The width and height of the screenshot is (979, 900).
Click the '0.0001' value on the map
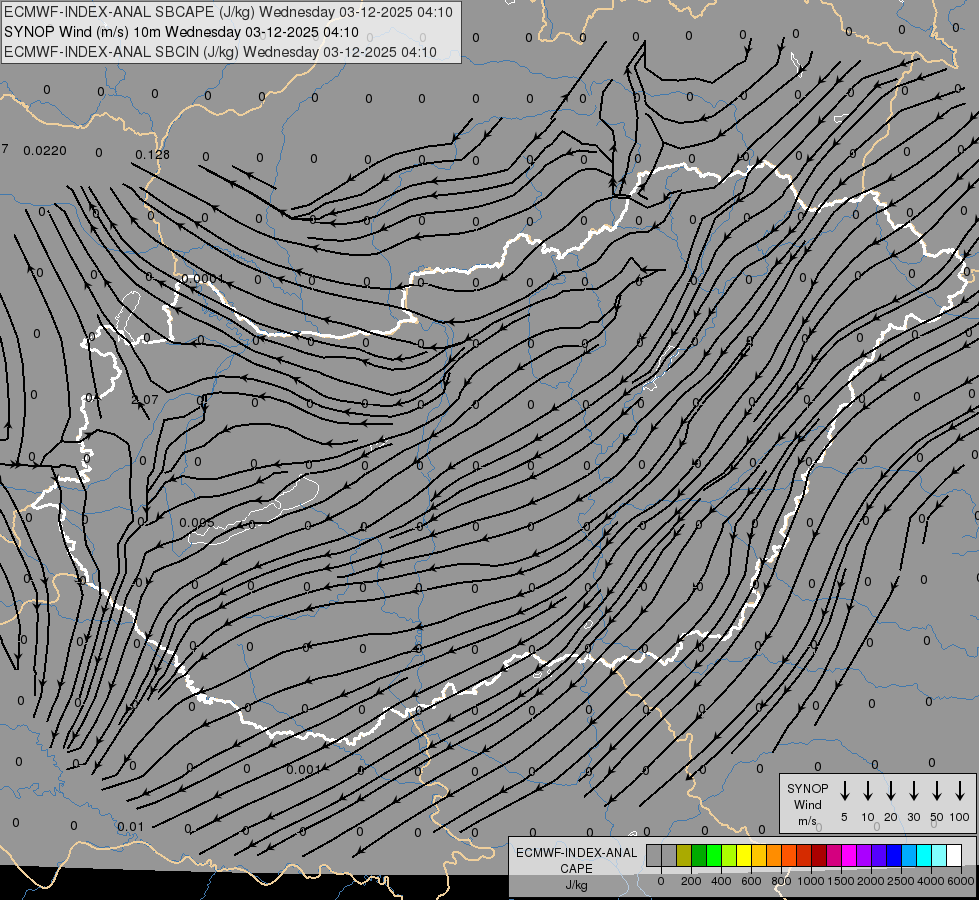pos(202,279)
